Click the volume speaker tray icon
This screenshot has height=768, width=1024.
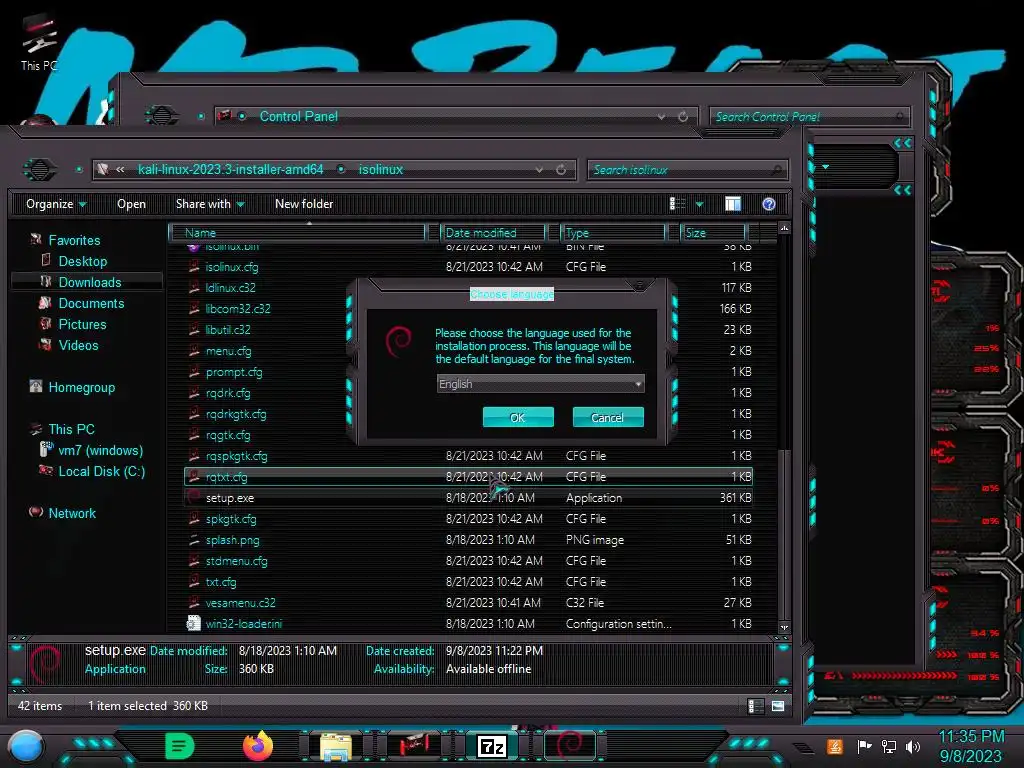click(913, 746)
